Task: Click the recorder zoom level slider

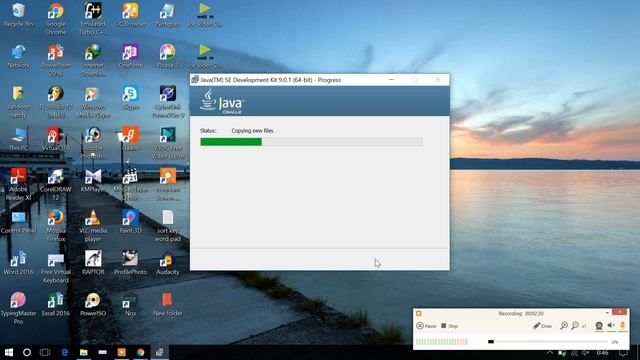Action: (548, 341)
